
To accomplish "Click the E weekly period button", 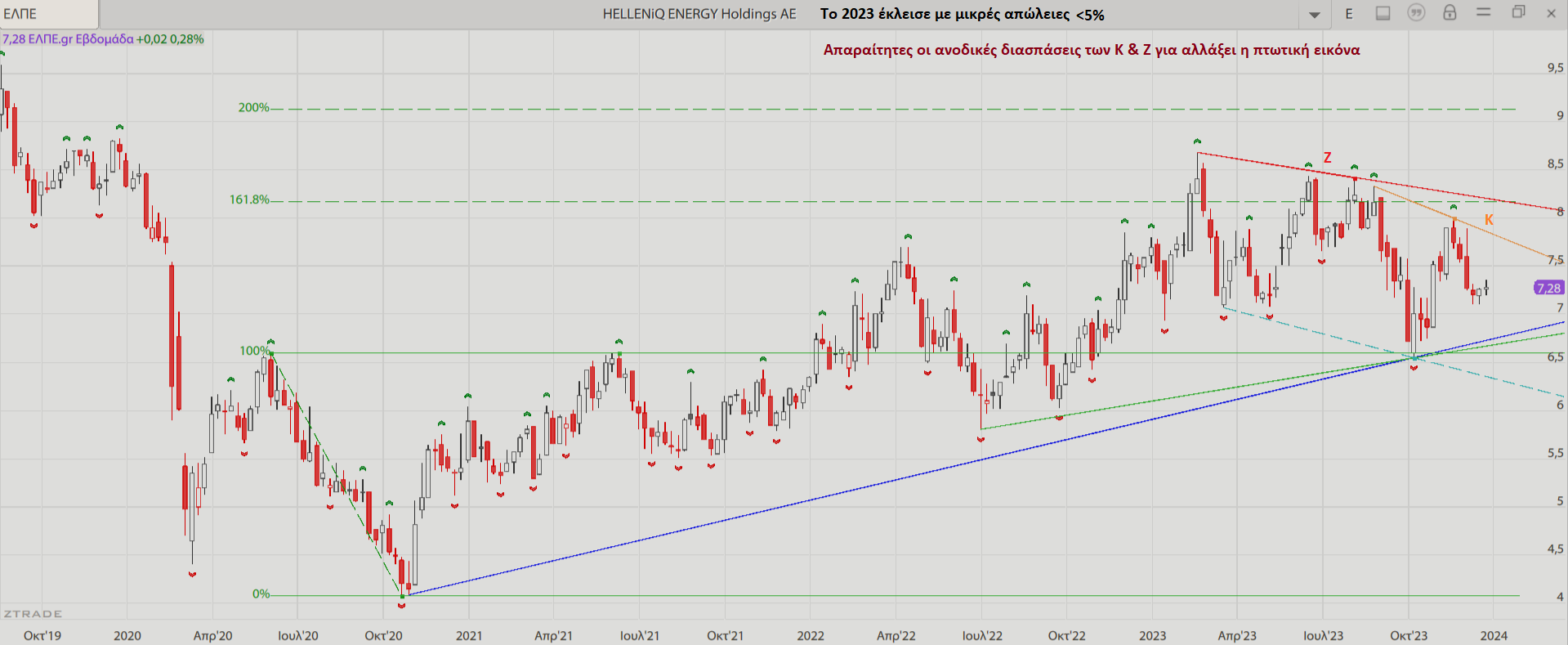I will coord(1349,14).
